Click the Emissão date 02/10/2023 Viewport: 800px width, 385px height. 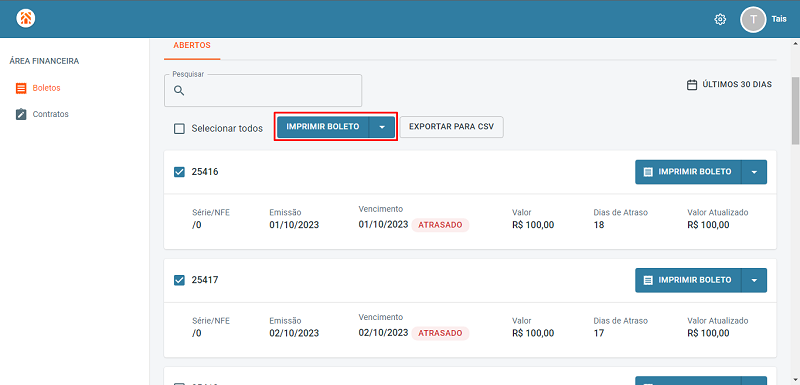pyautogui.click(x=294, y=333)
